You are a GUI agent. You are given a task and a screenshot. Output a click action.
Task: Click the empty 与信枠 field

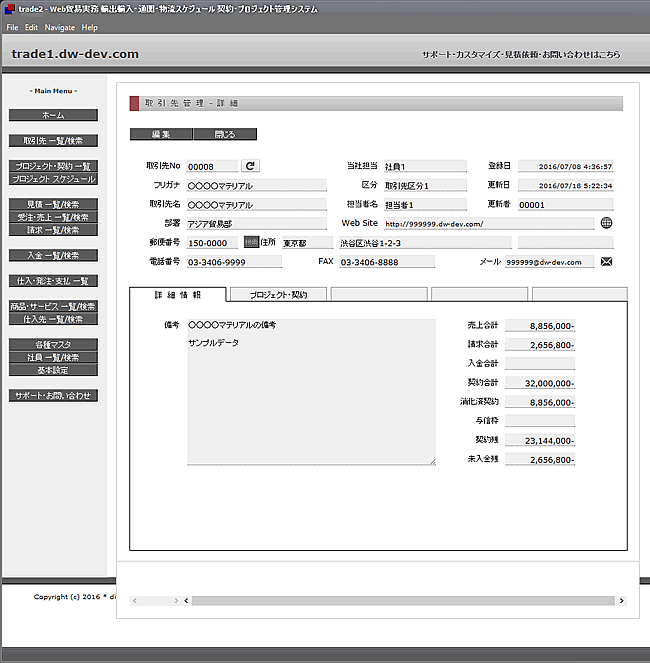pos(540,420)
